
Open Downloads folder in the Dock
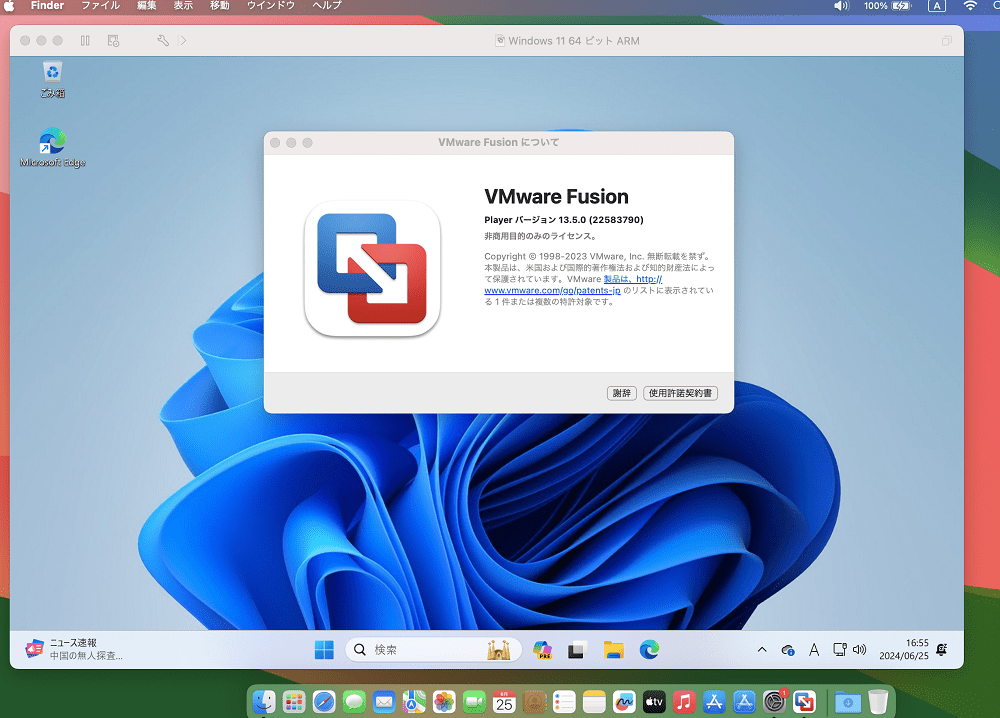coord(848,703)
